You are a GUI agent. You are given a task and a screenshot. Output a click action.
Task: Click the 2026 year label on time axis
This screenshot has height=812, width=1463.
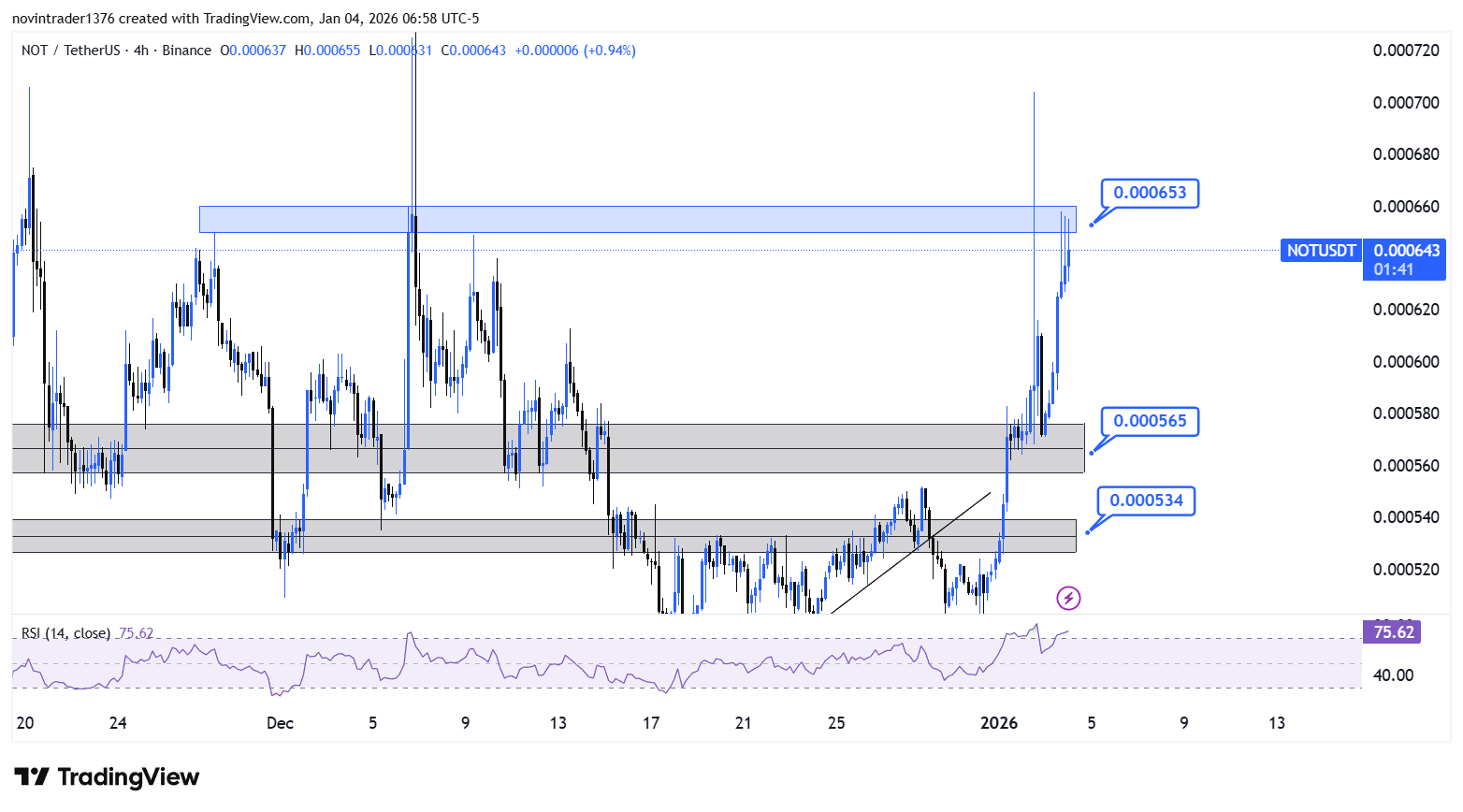[x=998, y=723]
